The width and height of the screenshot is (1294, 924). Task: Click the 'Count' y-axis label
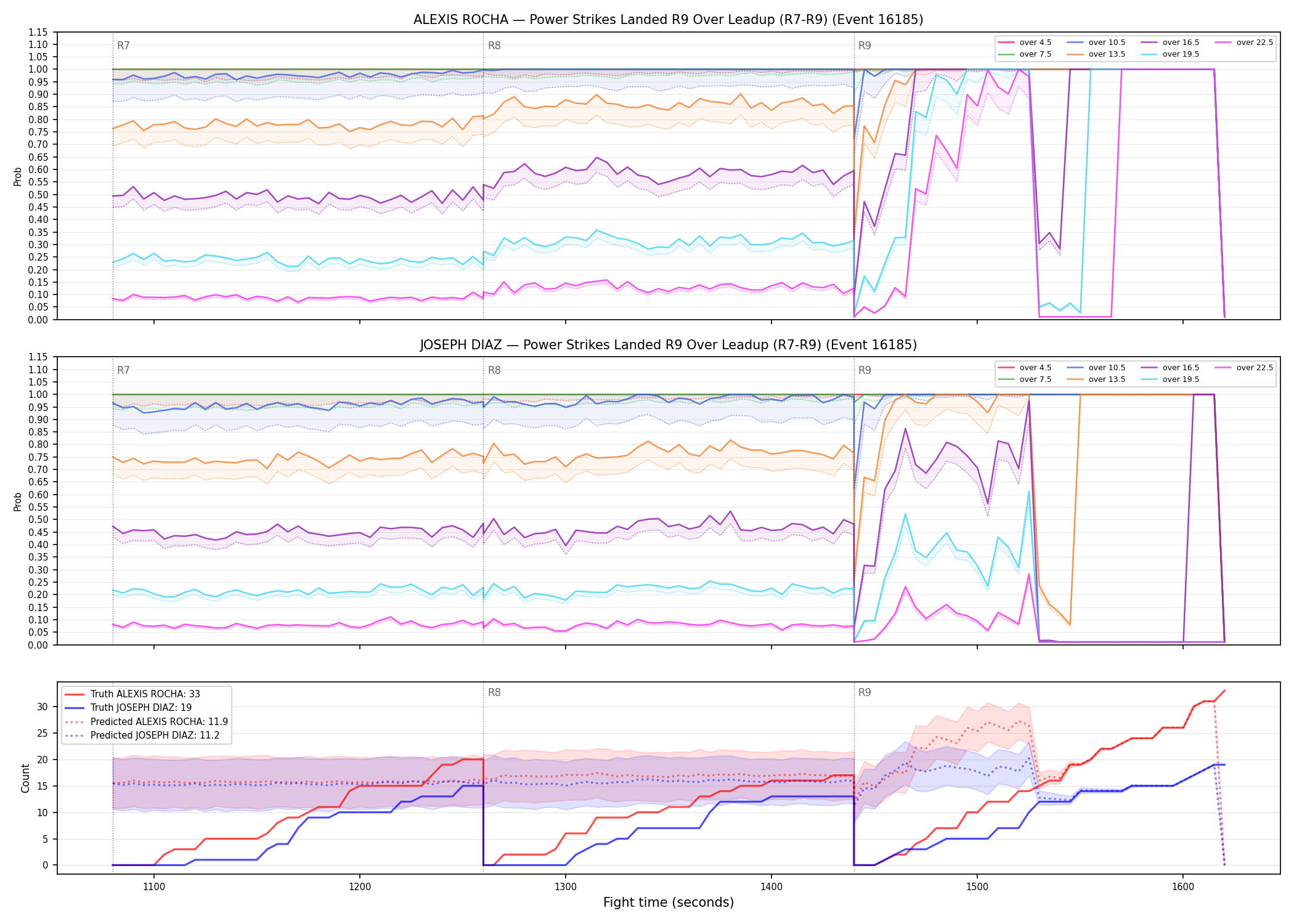(25, 778)
